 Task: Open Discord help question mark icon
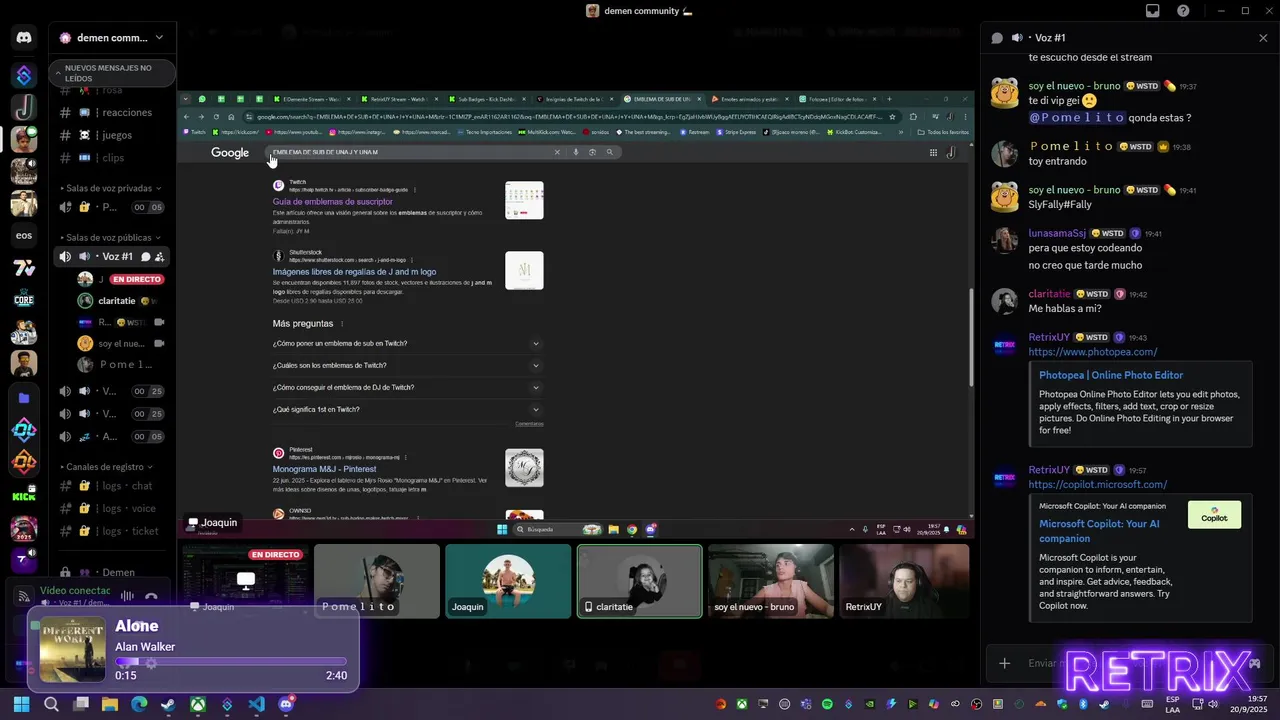click(x=1183, y=11)
